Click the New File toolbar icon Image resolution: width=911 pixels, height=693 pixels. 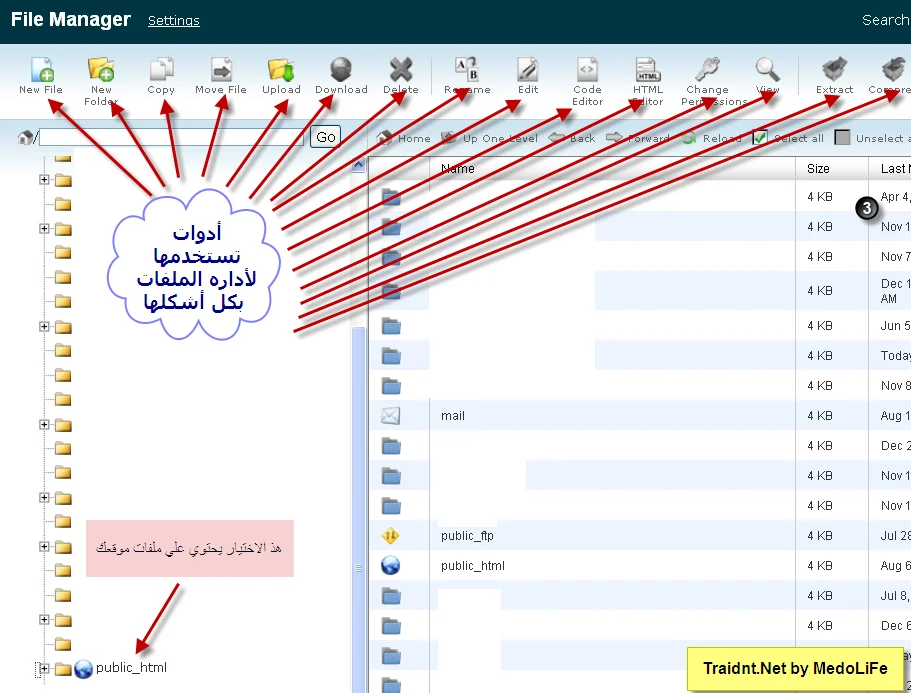[41, 70]
